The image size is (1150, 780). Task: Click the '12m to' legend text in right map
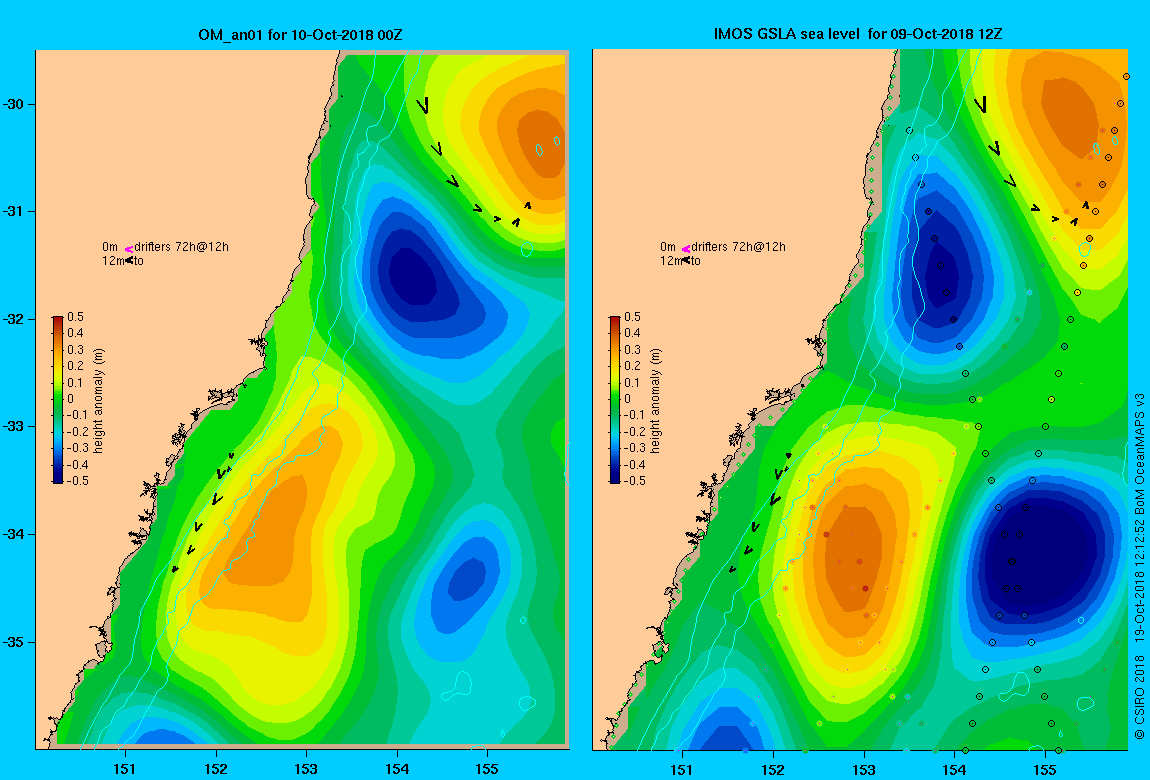coord(680,260)
